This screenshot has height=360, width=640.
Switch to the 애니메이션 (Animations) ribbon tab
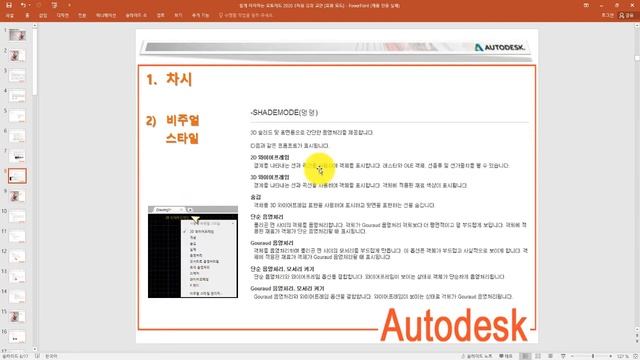(x=106, y=16)
